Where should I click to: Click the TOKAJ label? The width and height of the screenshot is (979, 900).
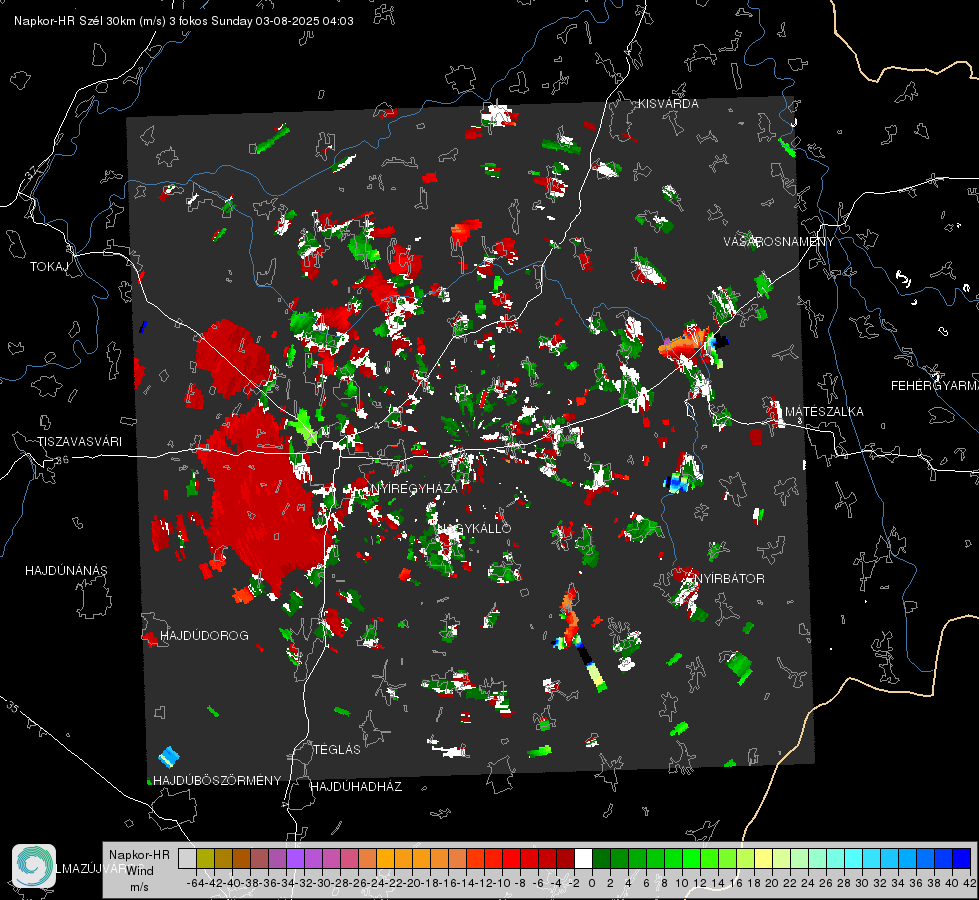49,267
